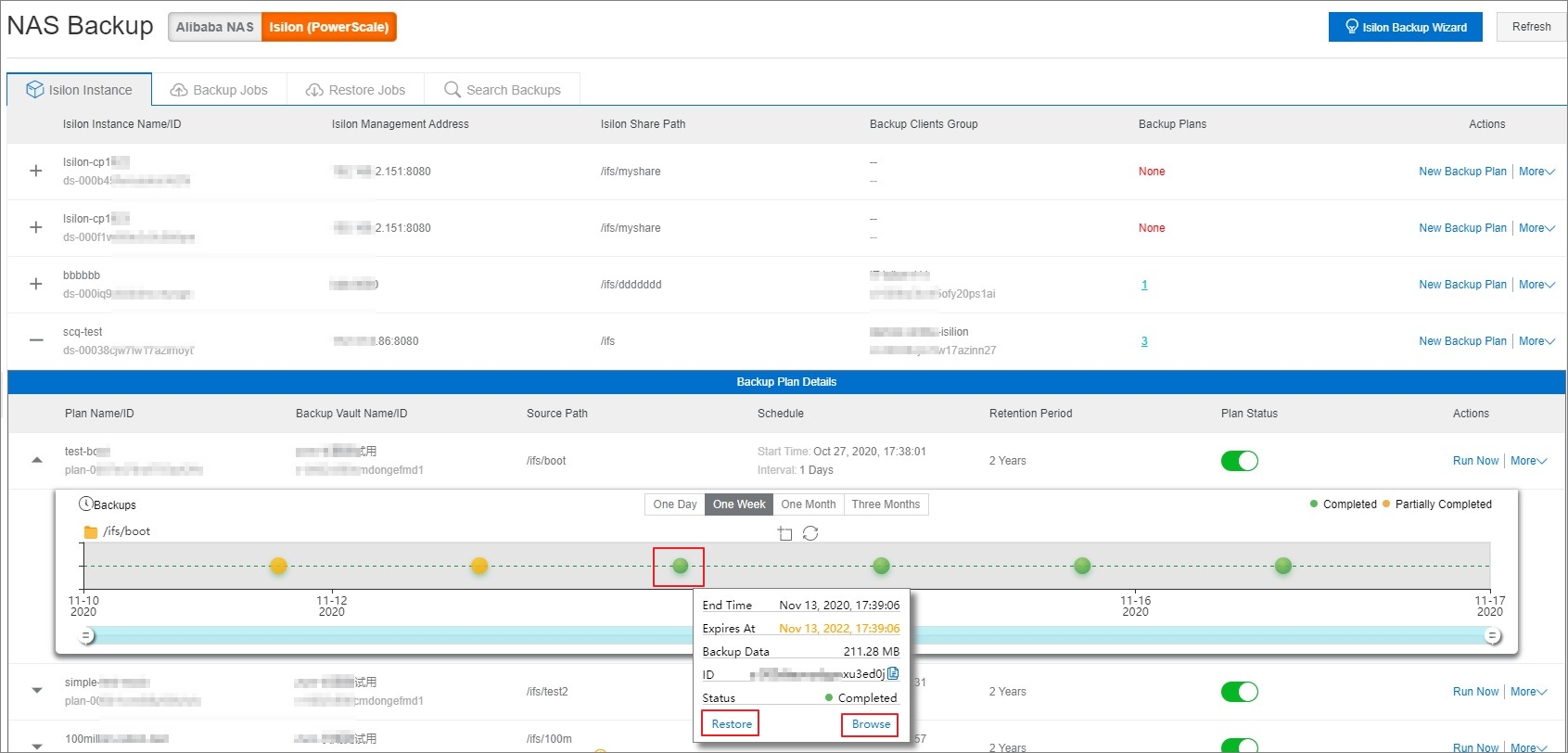Click Browse in the backup details popup
This screenshot has height=753, width=1568.
tap(871, 724)
